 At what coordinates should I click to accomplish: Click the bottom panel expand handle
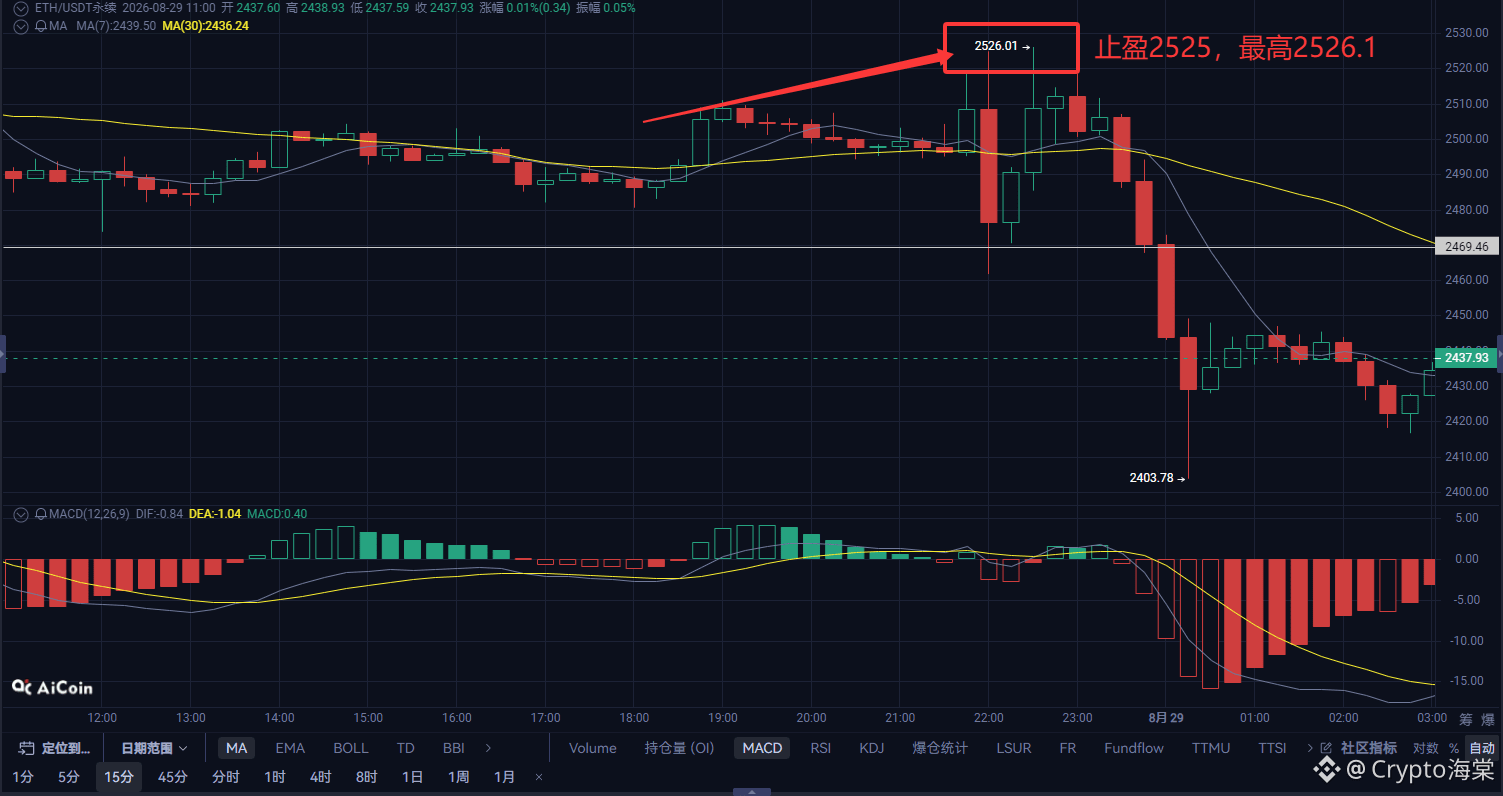pos(751,792)
